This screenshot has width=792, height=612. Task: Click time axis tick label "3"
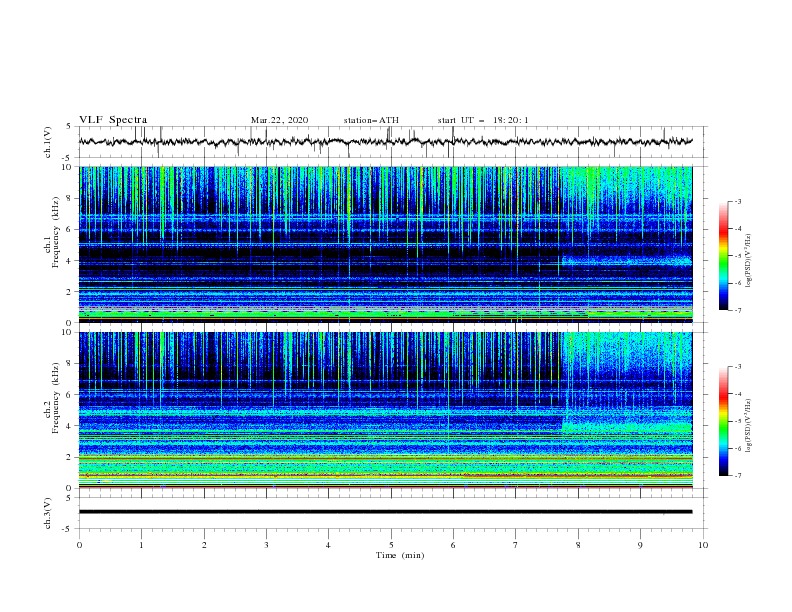[x=266, y=545]
